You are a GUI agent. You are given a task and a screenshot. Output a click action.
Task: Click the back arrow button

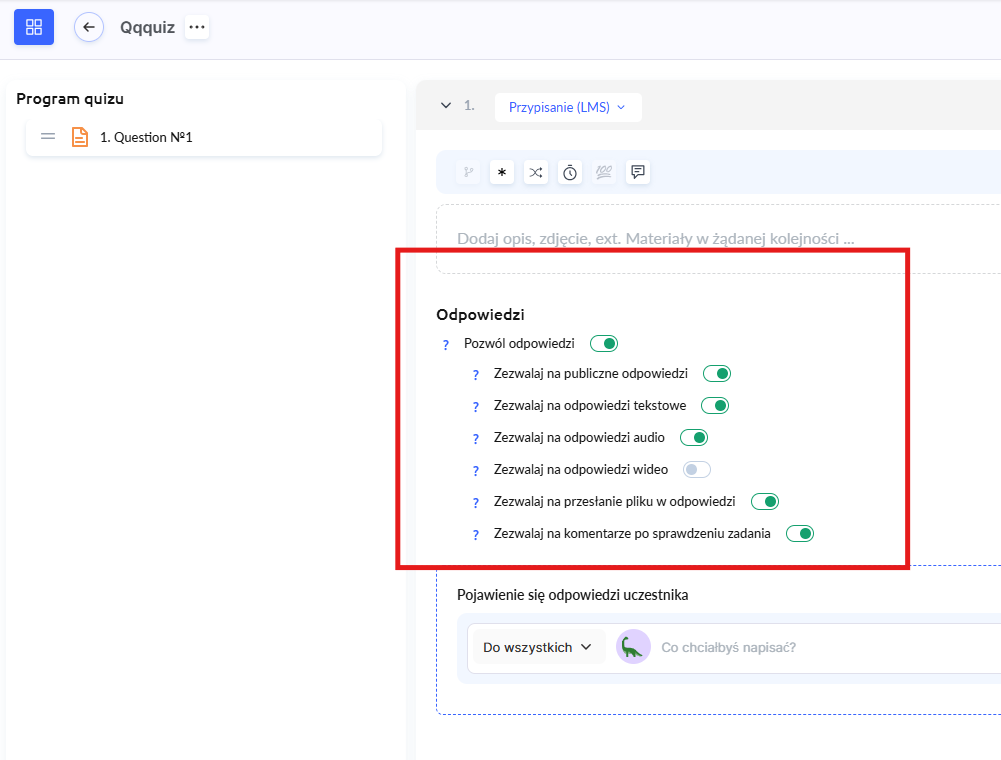pos(89,27)
